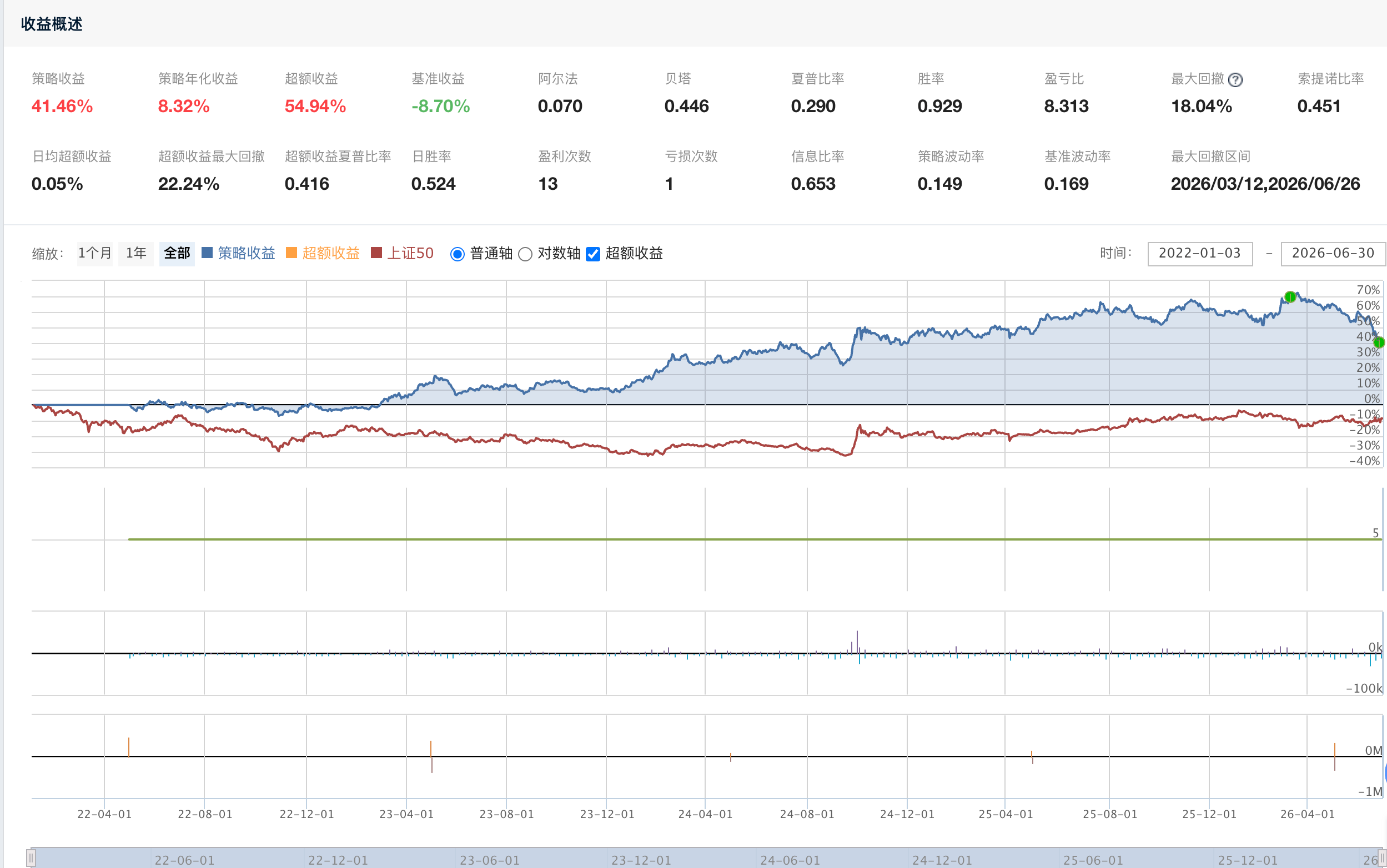The height and width of the screenshot is (868, 1387).
Task: Click the 夏普比率 value 0.290
Action: [x=813, y=106]
